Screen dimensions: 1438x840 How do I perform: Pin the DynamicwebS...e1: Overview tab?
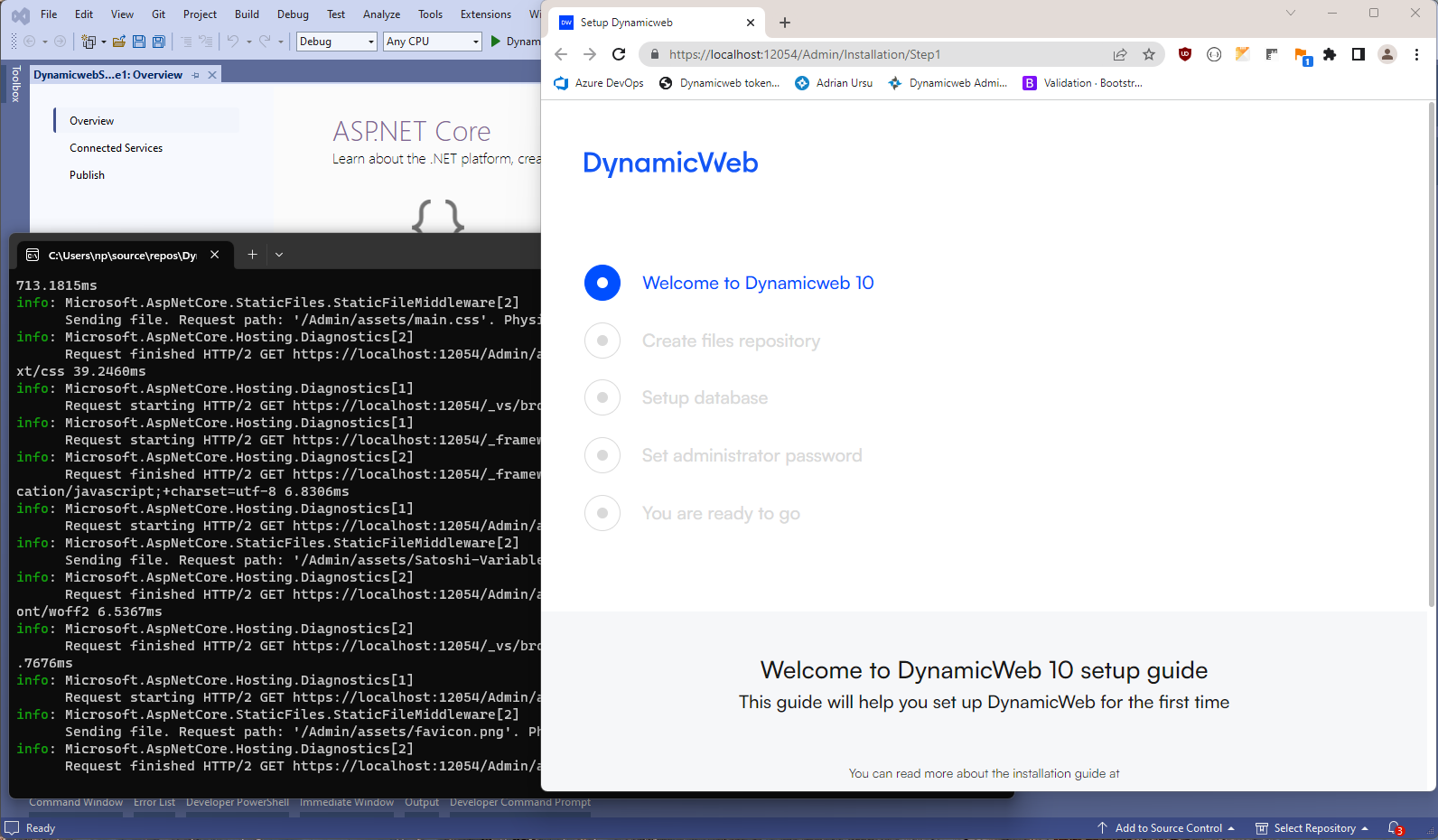[196, 75]
